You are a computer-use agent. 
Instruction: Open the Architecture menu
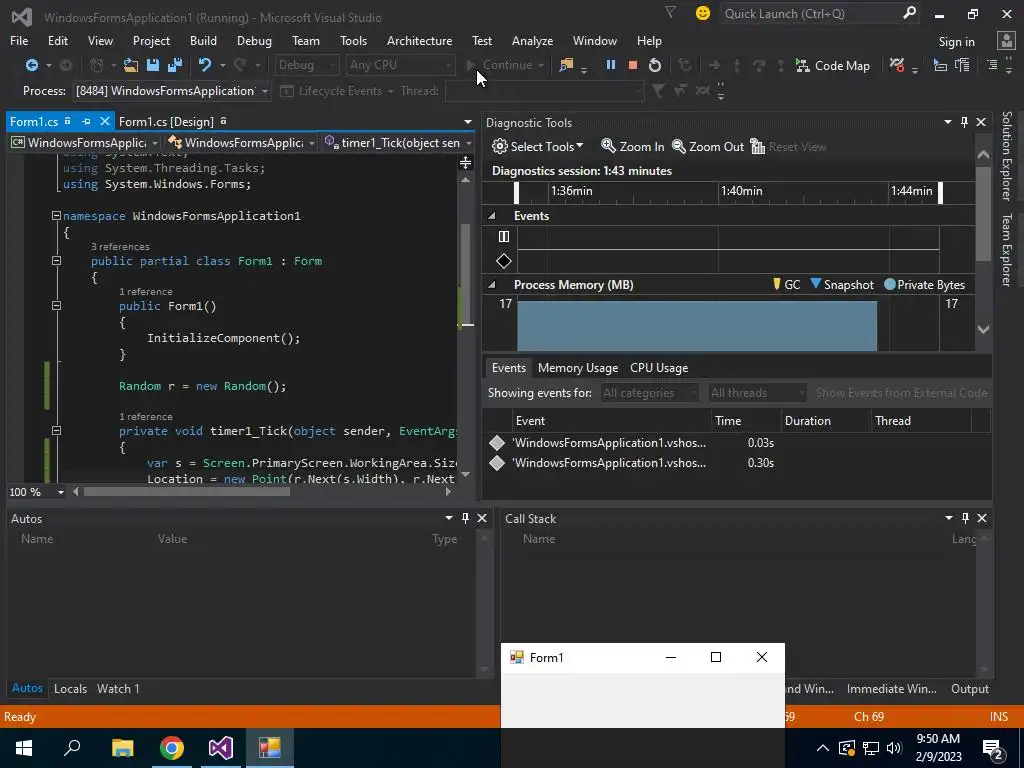pos(419,40)
